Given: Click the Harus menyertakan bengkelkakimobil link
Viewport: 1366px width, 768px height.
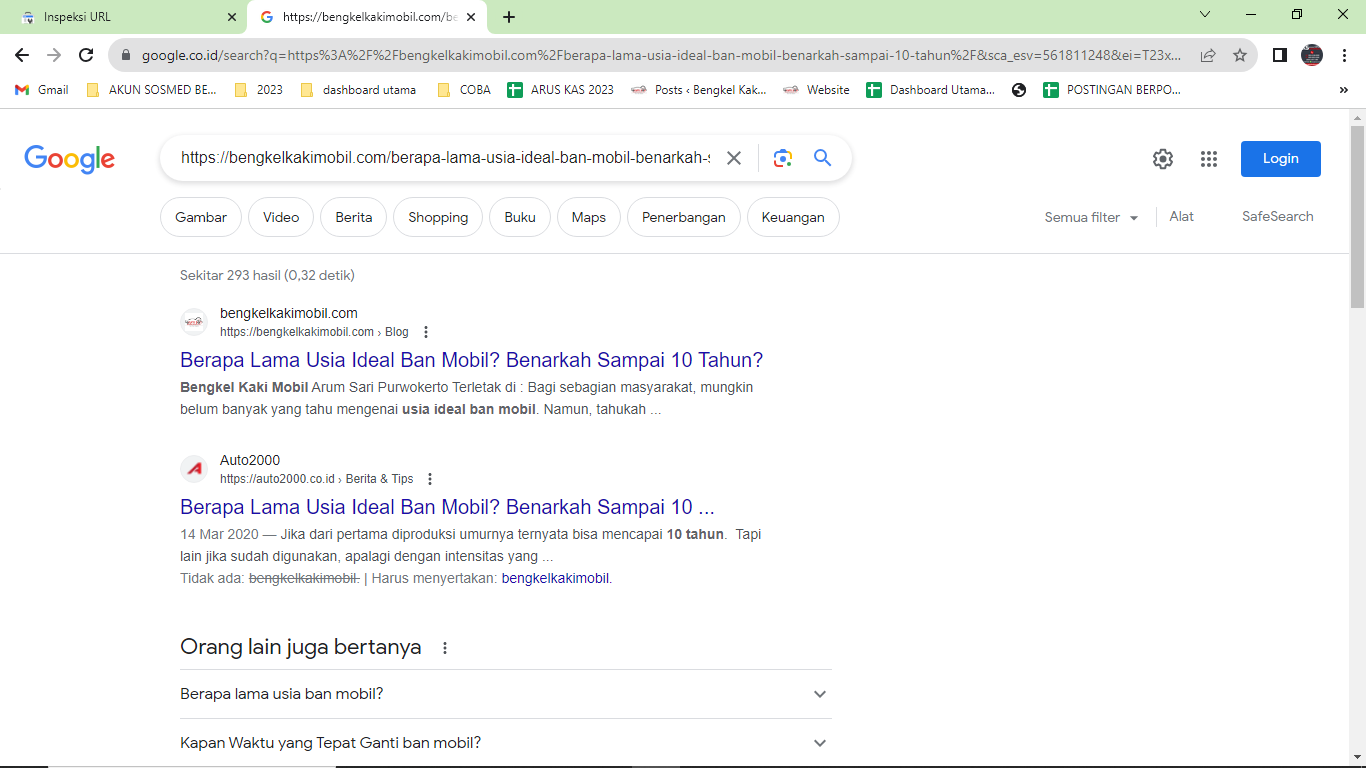Looking at the screenshot, I should pos(555,578).
